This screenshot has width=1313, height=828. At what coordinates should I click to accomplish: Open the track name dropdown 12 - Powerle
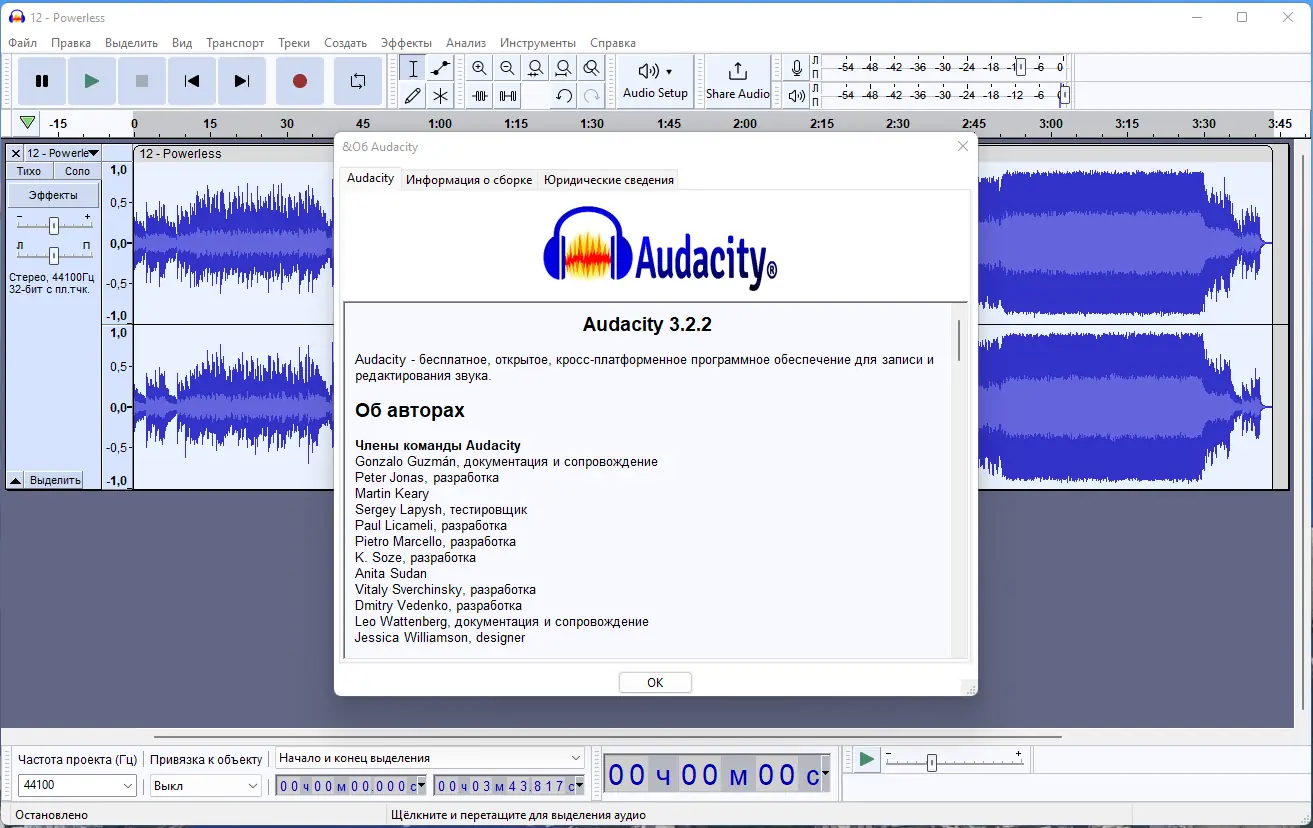[x=60, y=152]
